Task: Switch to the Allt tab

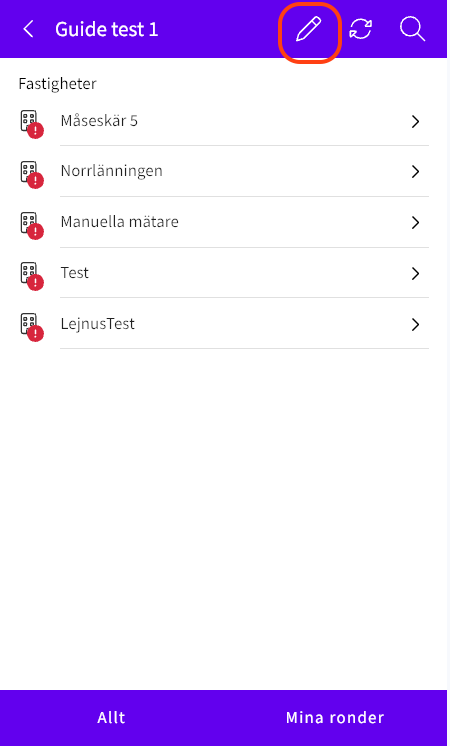Action: pyautogui.click(x=111, y=717)
